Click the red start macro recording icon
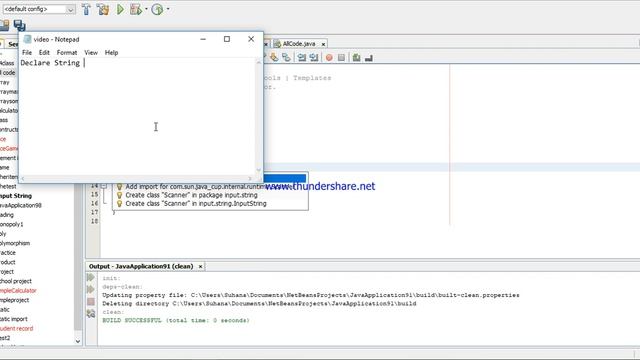This screenshot has width=640, height=360. point(329,58)
